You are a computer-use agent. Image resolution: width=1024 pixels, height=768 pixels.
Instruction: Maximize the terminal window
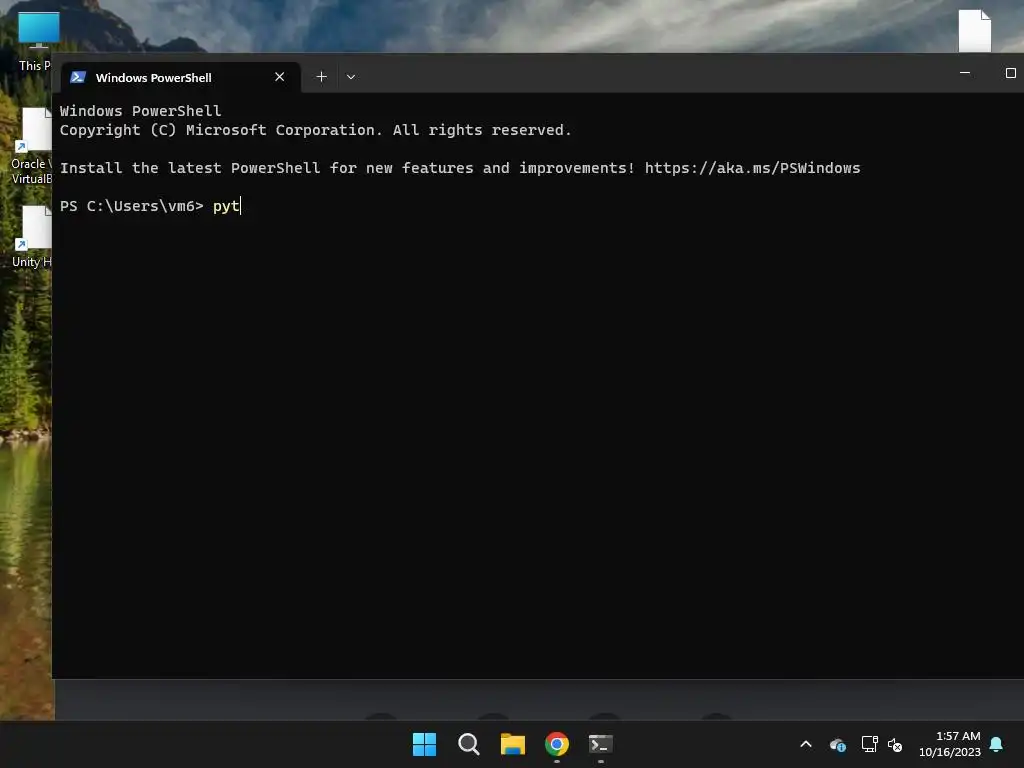pos(1010,73)
